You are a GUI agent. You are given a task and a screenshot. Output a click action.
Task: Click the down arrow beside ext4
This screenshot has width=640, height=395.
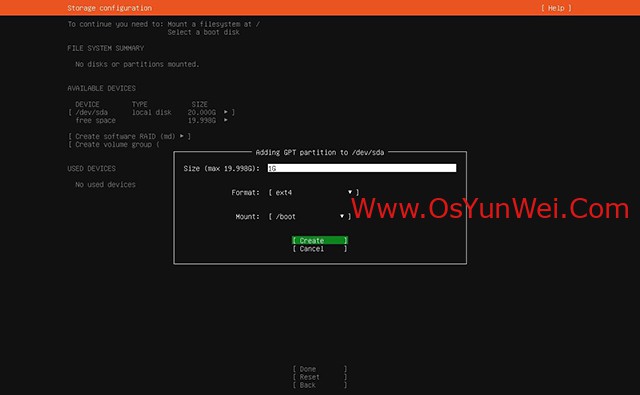point(350,192)
